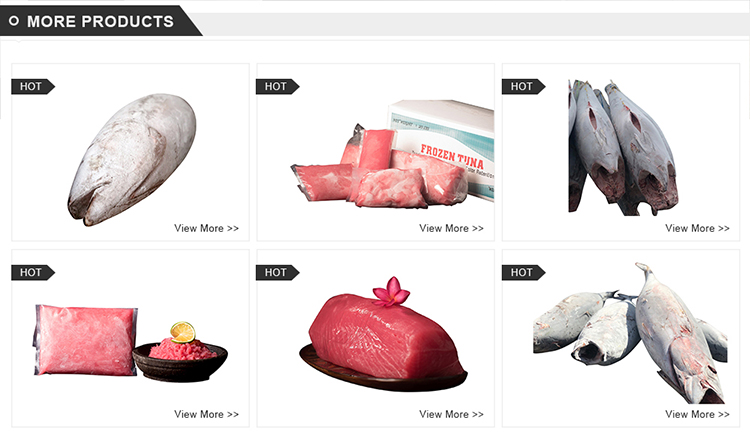Select the tuna loin with pink flower image
This screenshot has width=750, height=435.
pyautogui.click(x=383, y=334)
